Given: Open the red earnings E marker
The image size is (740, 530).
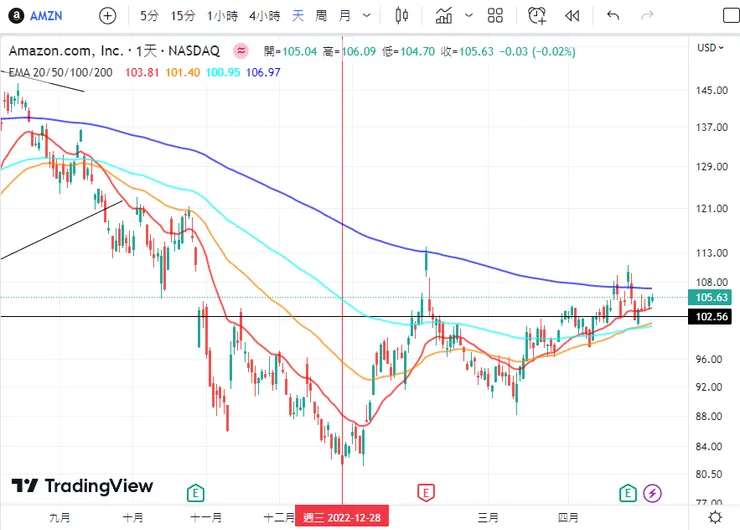Looking at the screenshot, I should point(426,493).
